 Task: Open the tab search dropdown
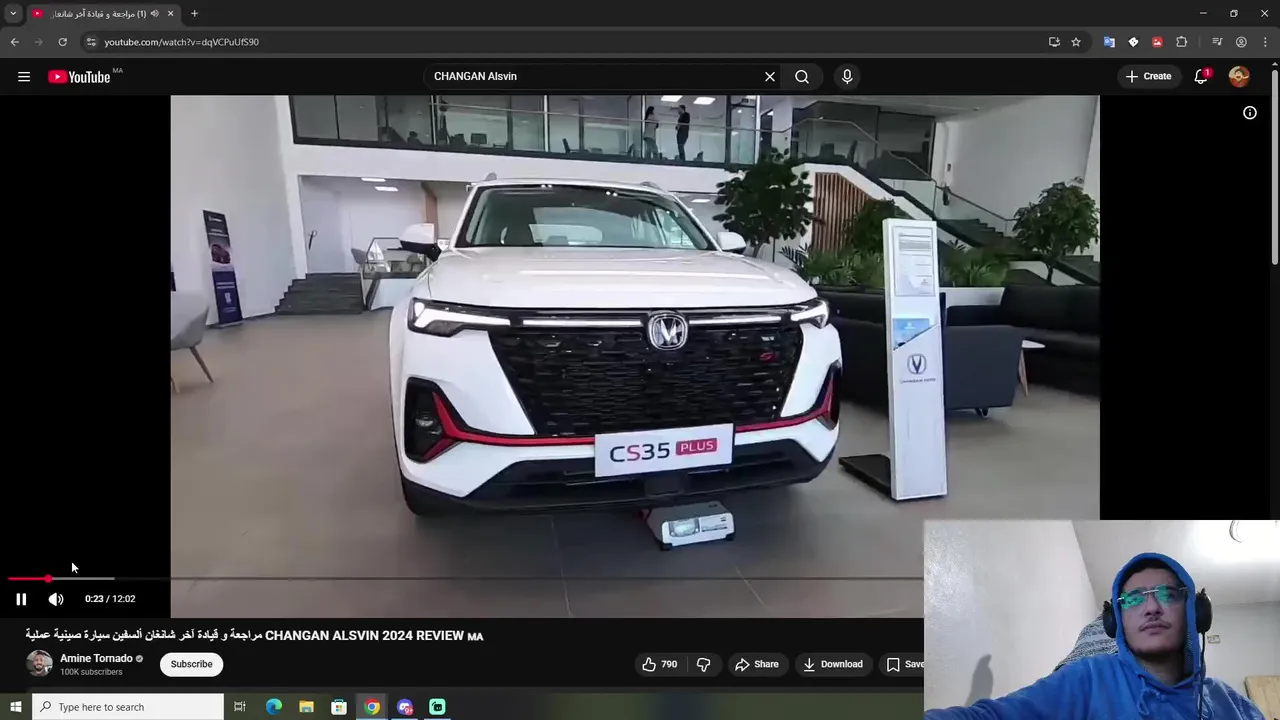click(x=13, y=14)
